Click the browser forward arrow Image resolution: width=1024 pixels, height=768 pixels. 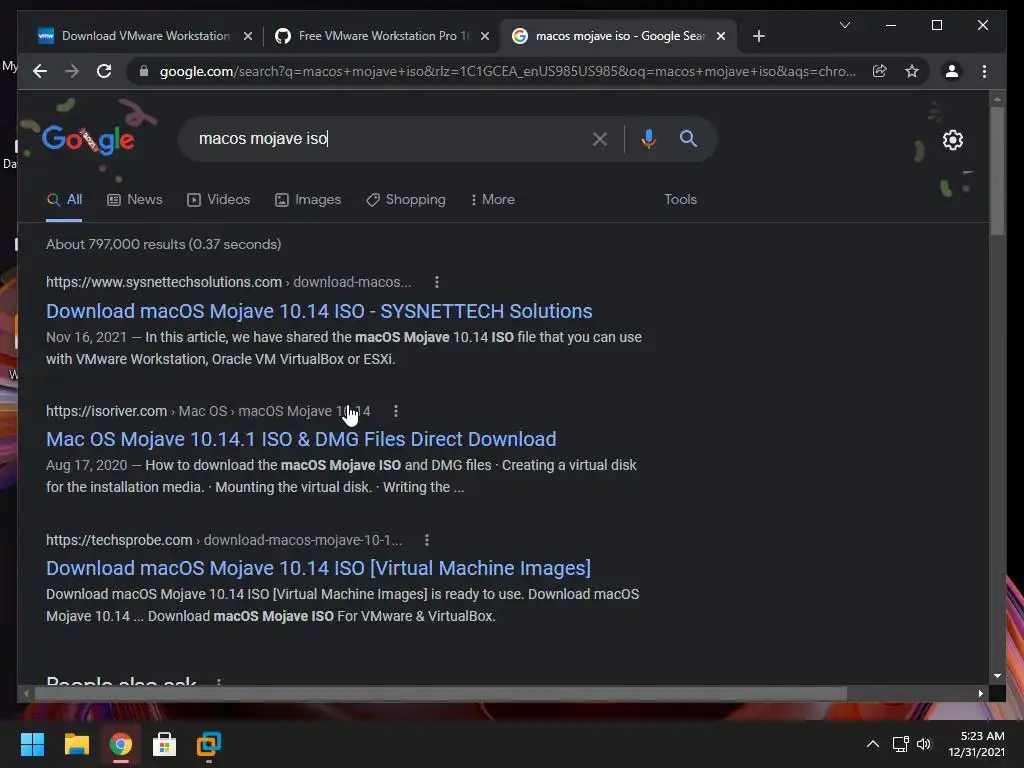click(x=72, y=71)
